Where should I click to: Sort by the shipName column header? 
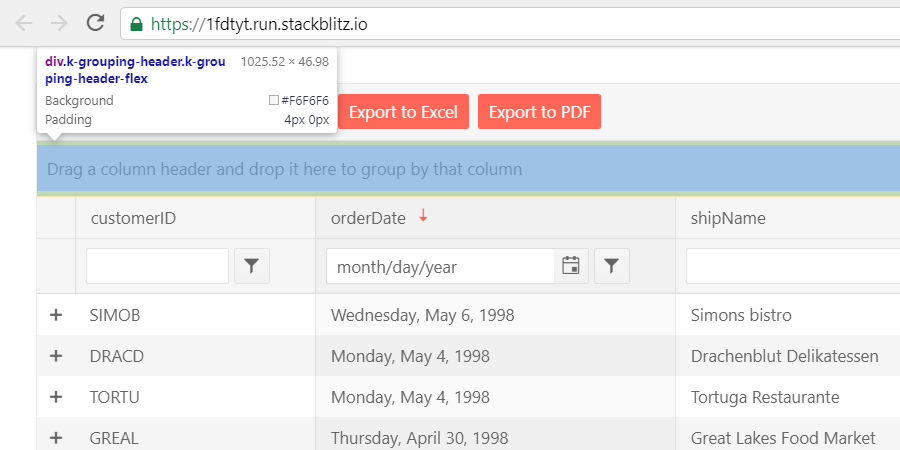click(728, 218)
